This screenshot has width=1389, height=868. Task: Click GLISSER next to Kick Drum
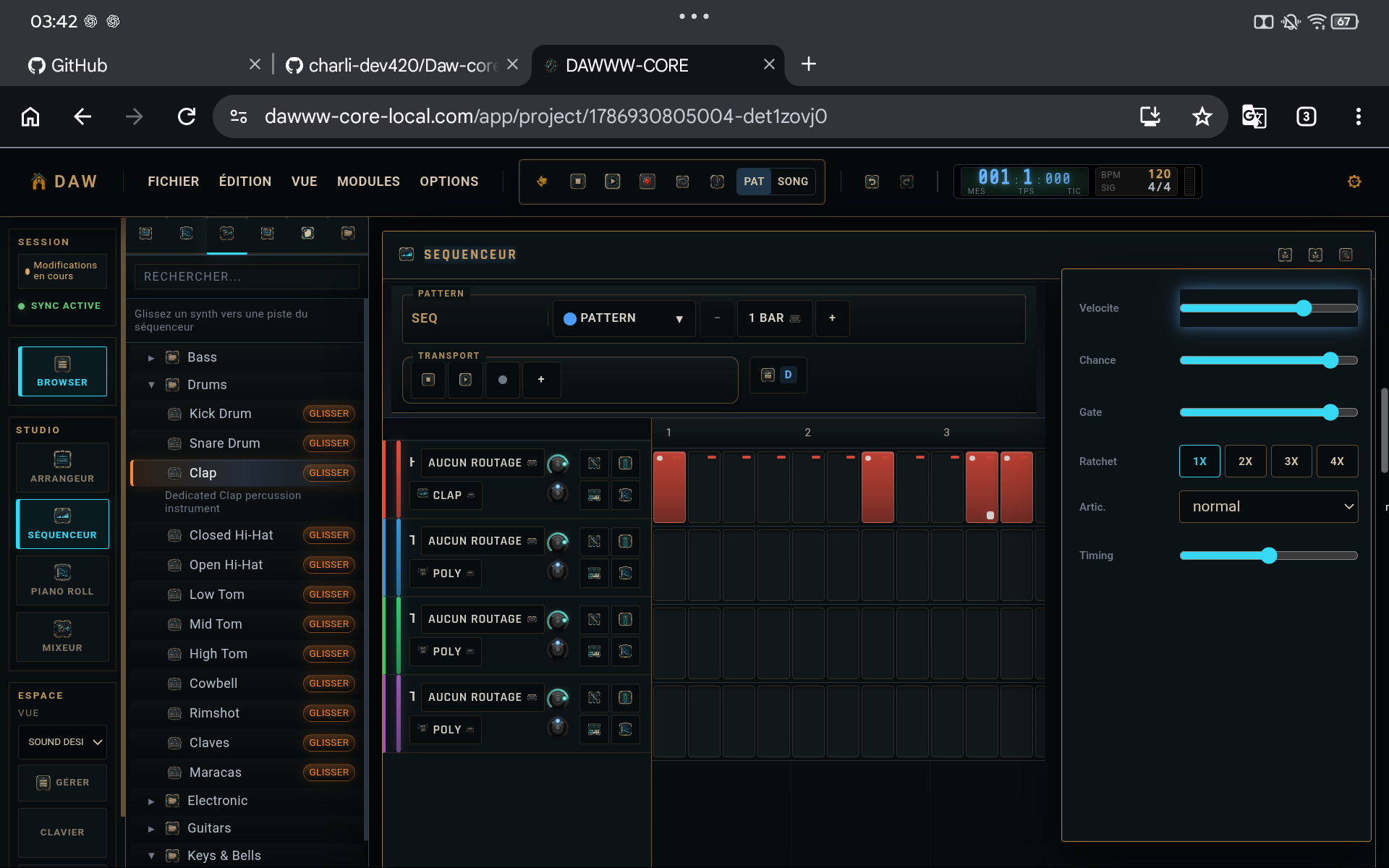pyautogui.click(x=329, y=414)
